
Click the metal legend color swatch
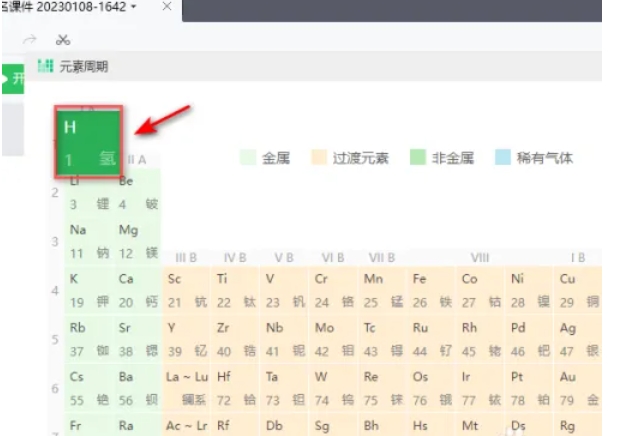(x=249, y=158)
